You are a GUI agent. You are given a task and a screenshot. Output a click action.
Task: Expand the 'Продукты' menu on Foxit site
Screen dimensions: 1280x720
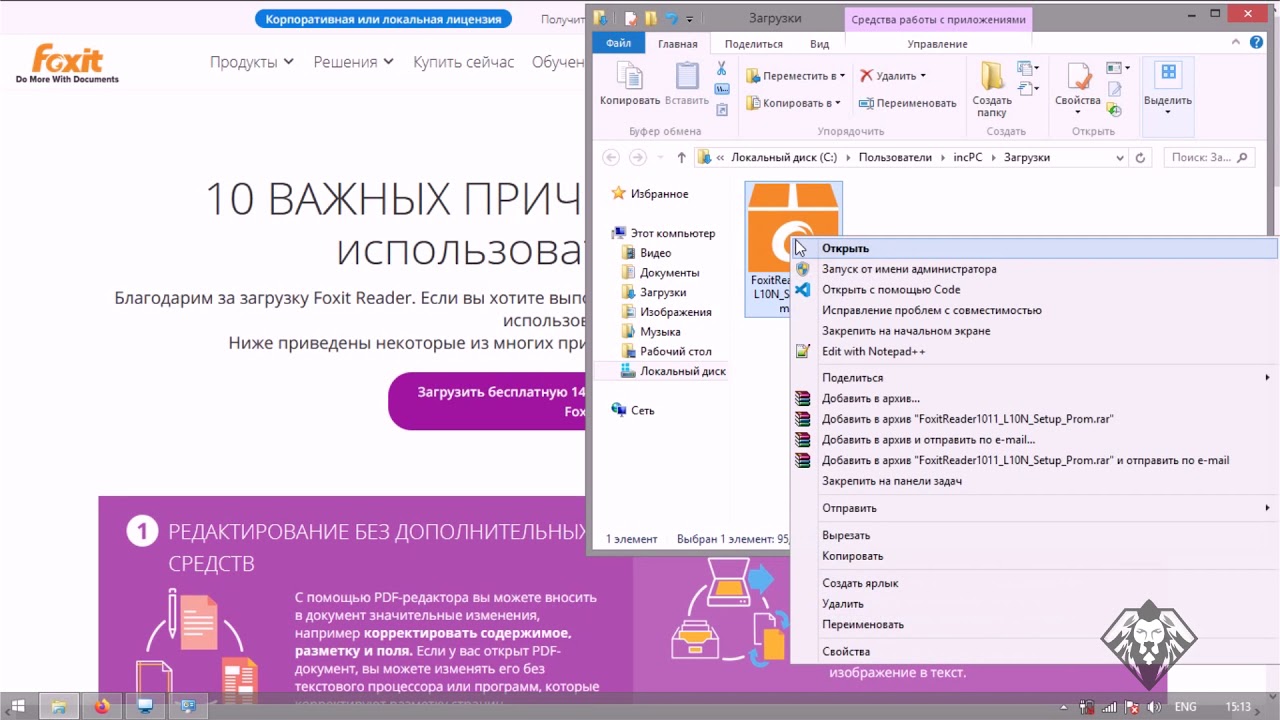[252, 62]
